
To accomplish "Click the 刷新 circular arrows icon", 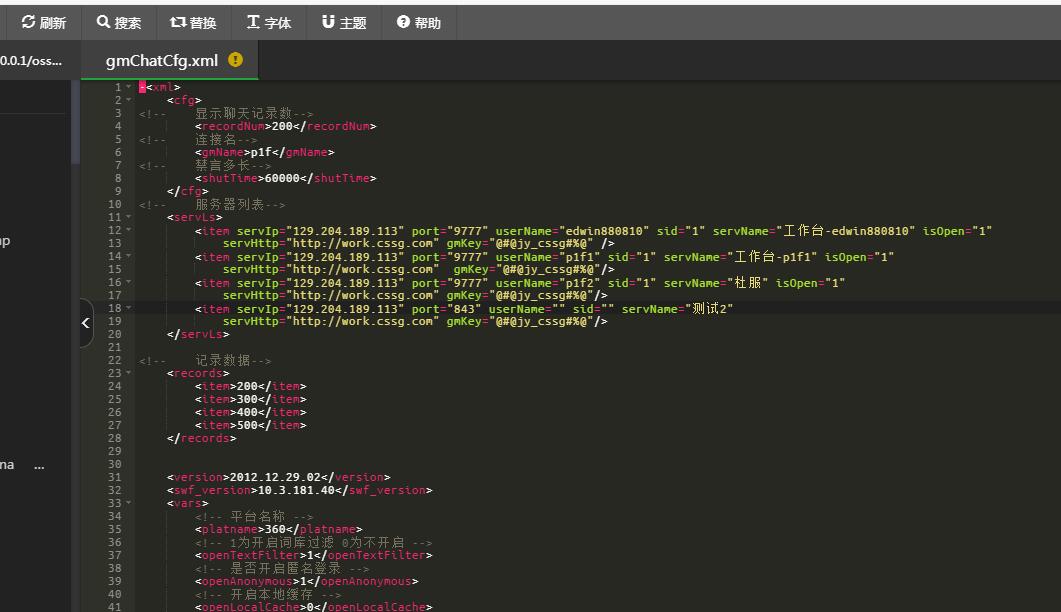I will click(28, 22).
